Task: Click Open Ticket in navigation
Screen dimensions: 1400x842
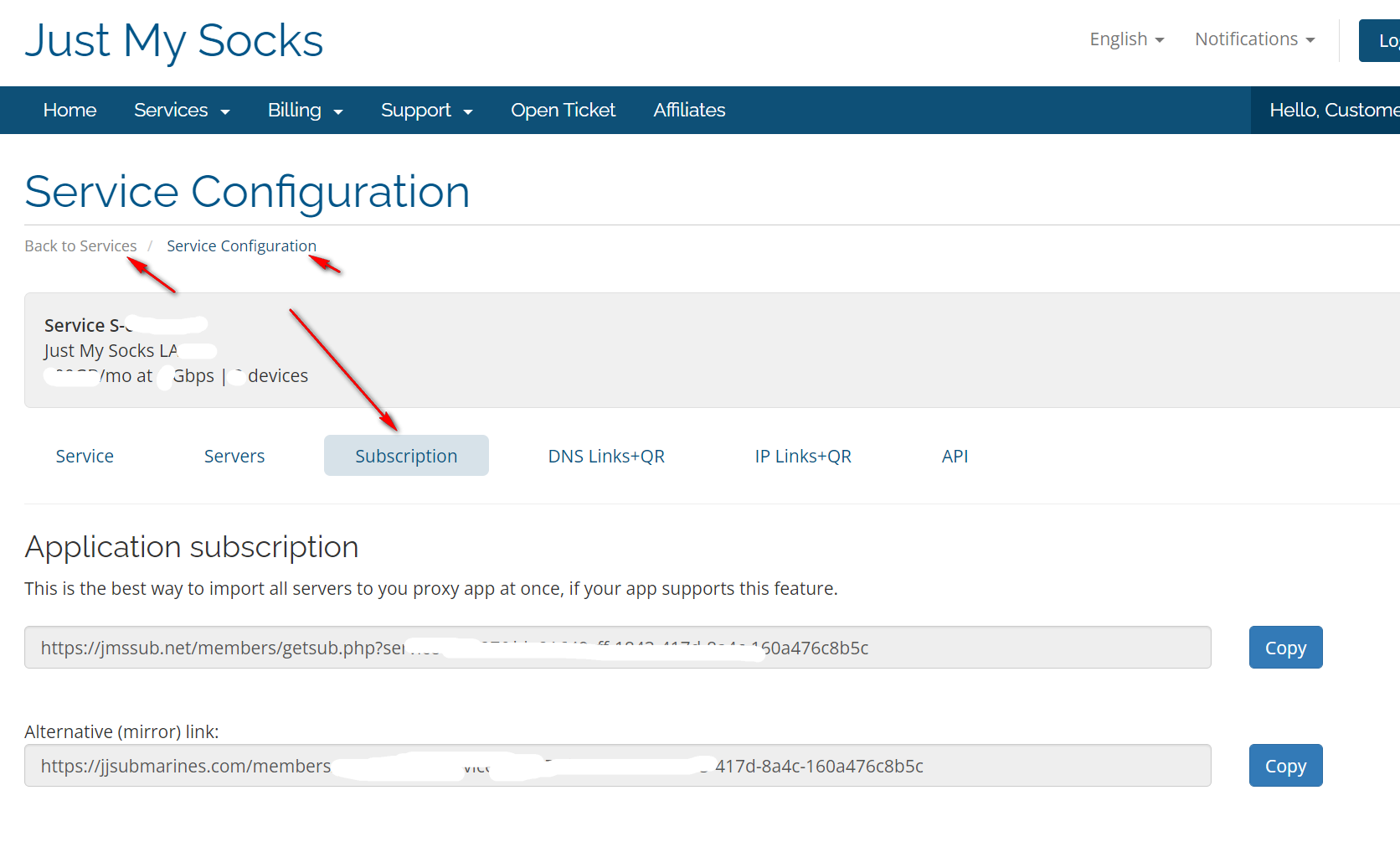Action: (563, 111)
